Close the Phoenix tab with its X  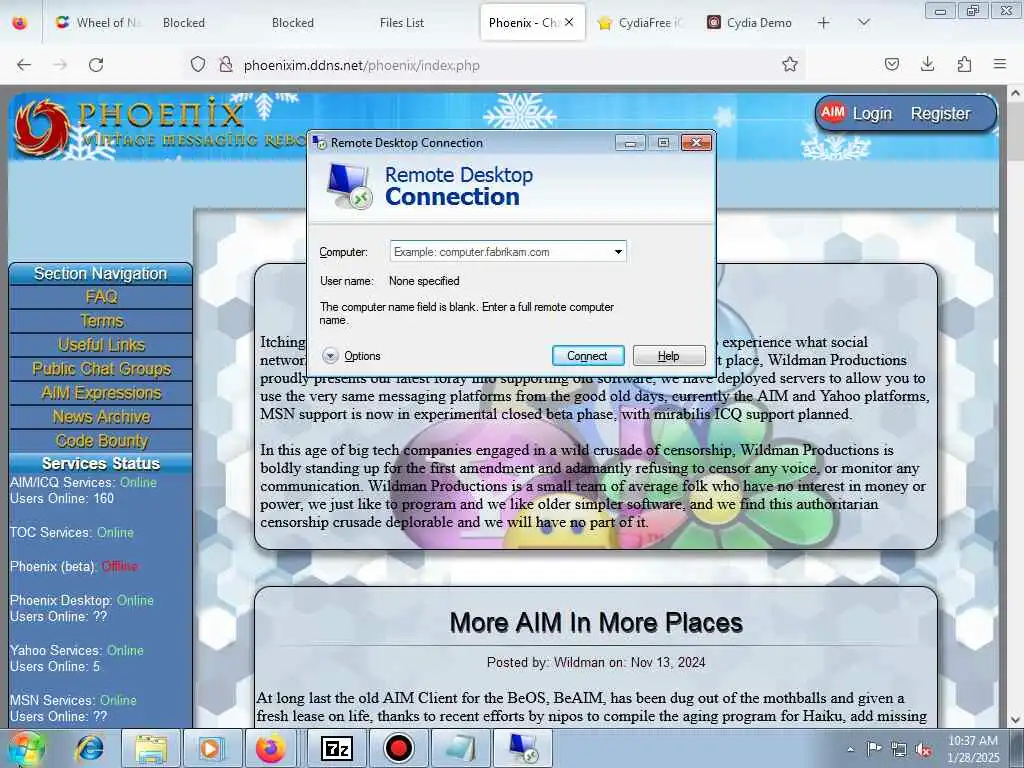[x=569, y=22]
